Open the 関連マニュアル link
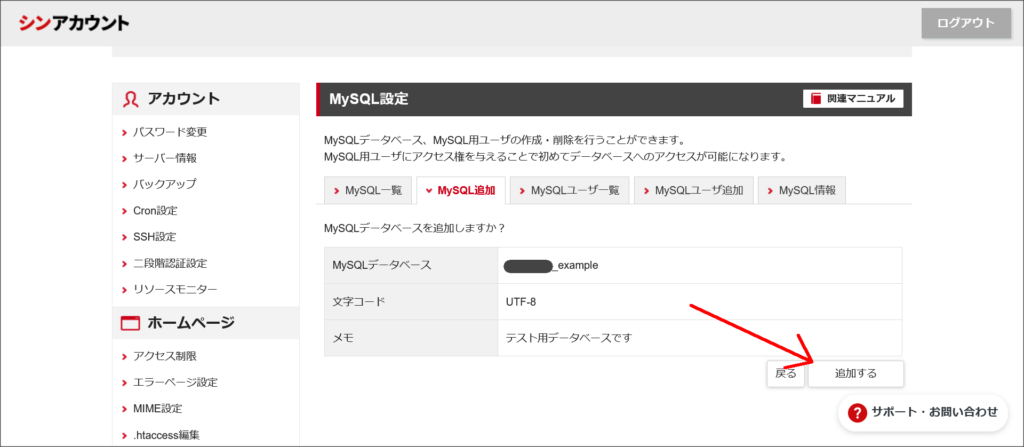The image size is (1024, 447). pos(853,99)
